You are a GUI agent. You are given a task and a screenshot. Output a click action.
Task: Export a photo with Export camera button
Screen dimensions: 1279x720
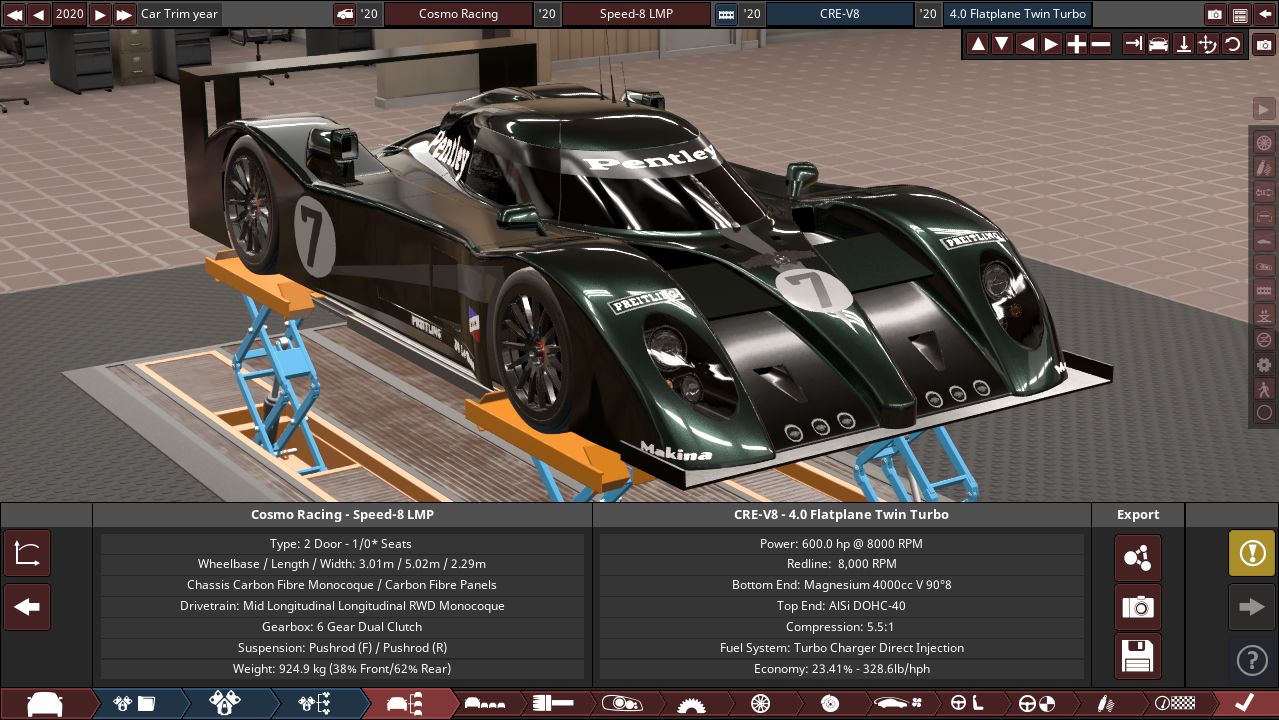point(1138,607)
